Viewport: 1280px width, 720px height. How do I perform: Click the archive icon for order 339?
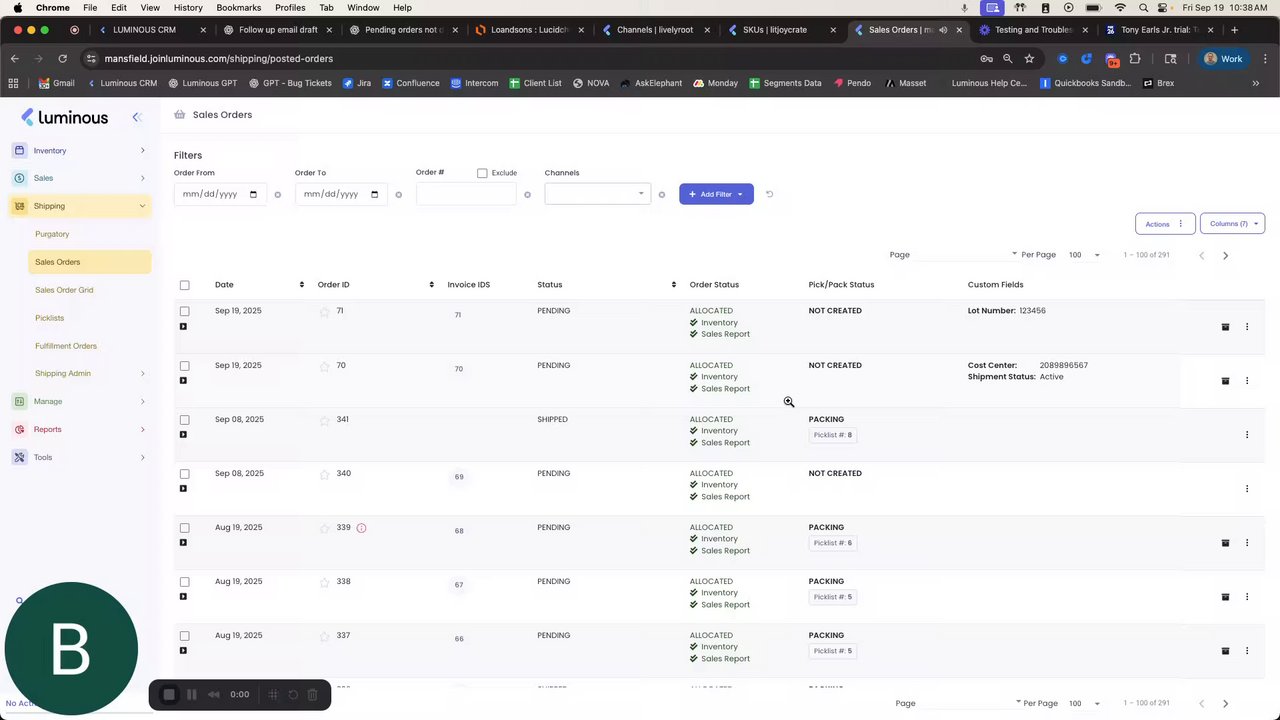pyautogui.click(x=1225, y=543)
